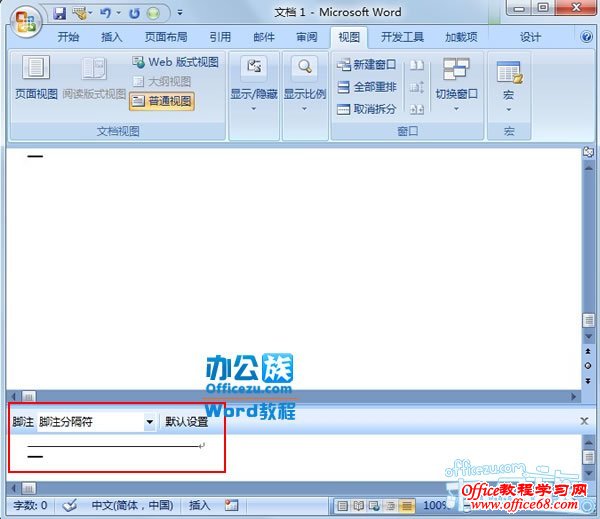Save the document with the floppy disk icon
600x519 pixels.
coord(59,13)
